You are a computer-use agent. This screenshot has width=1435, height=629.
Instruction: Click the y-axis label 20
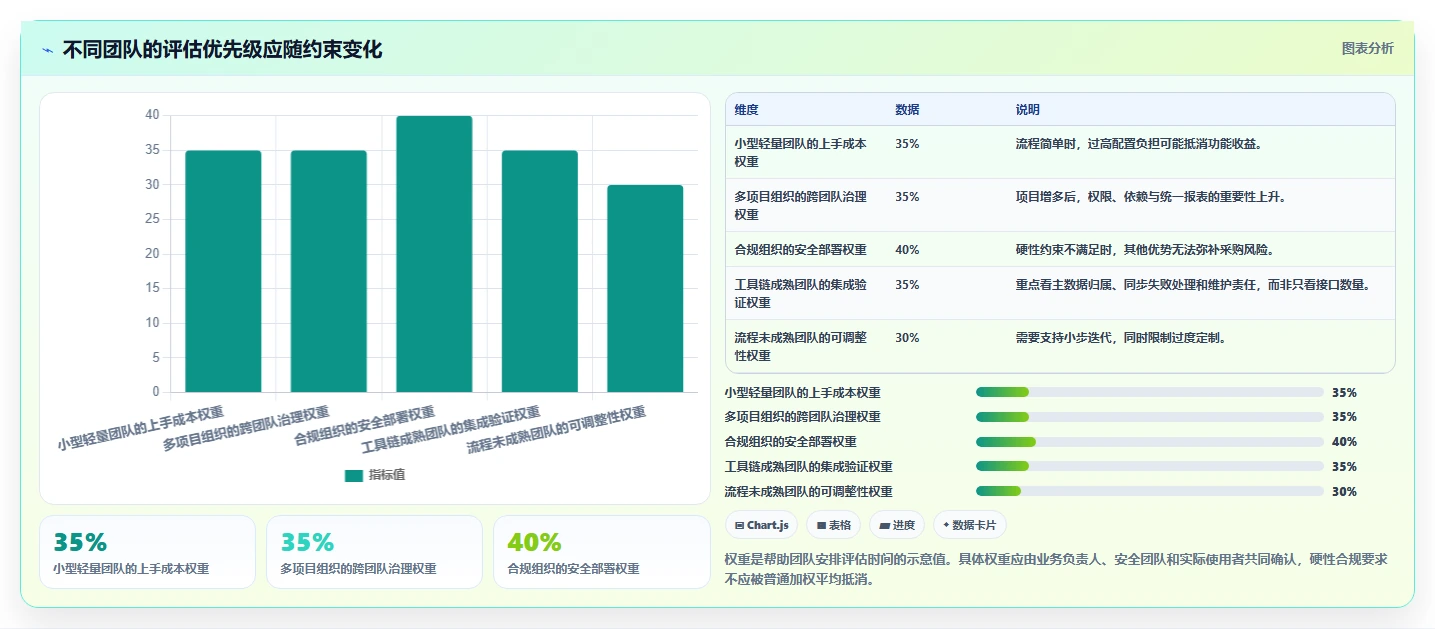[x=152, y=253]
